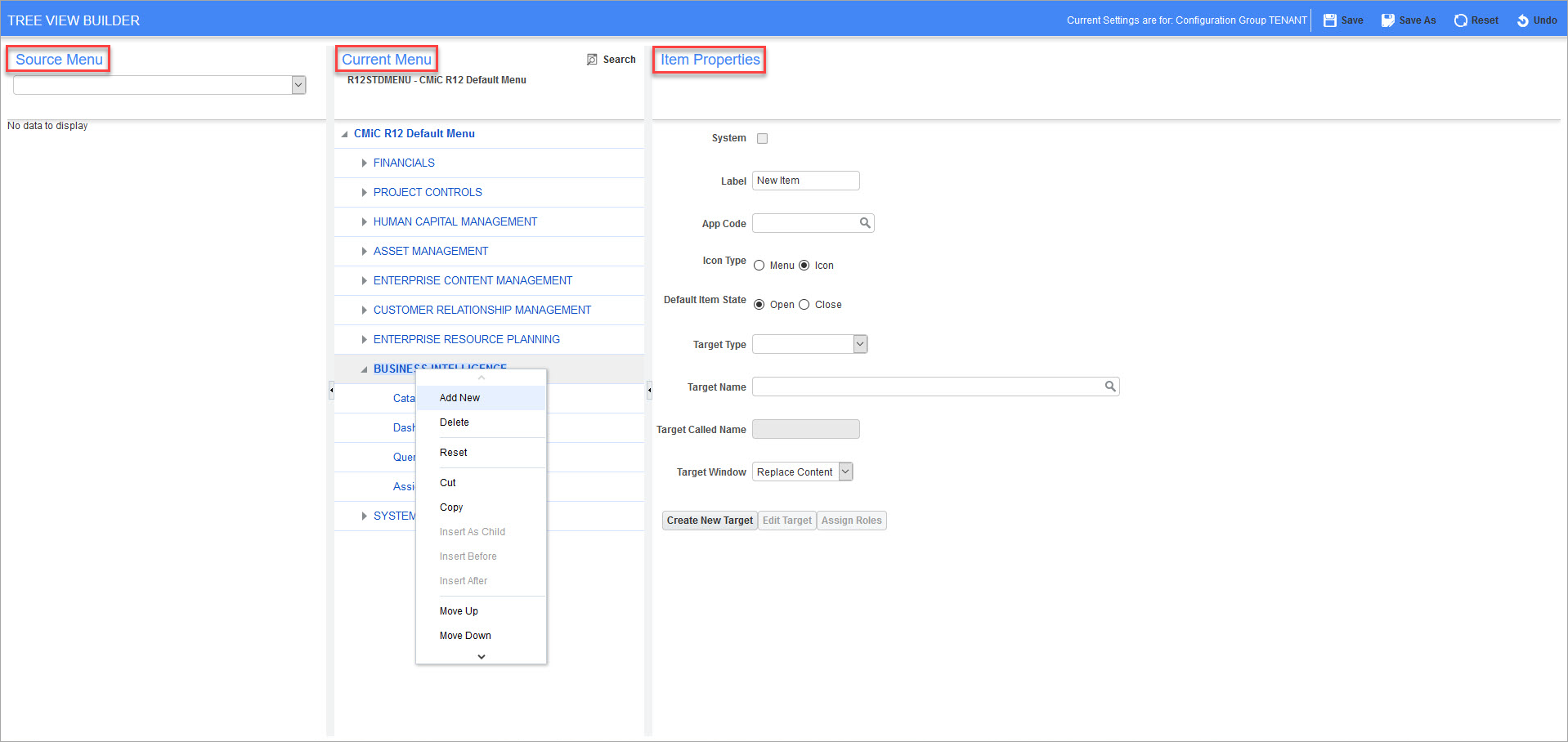Enable the System checkbox
The width and height of the screenshot is (1568, 742).
point(762,138)
